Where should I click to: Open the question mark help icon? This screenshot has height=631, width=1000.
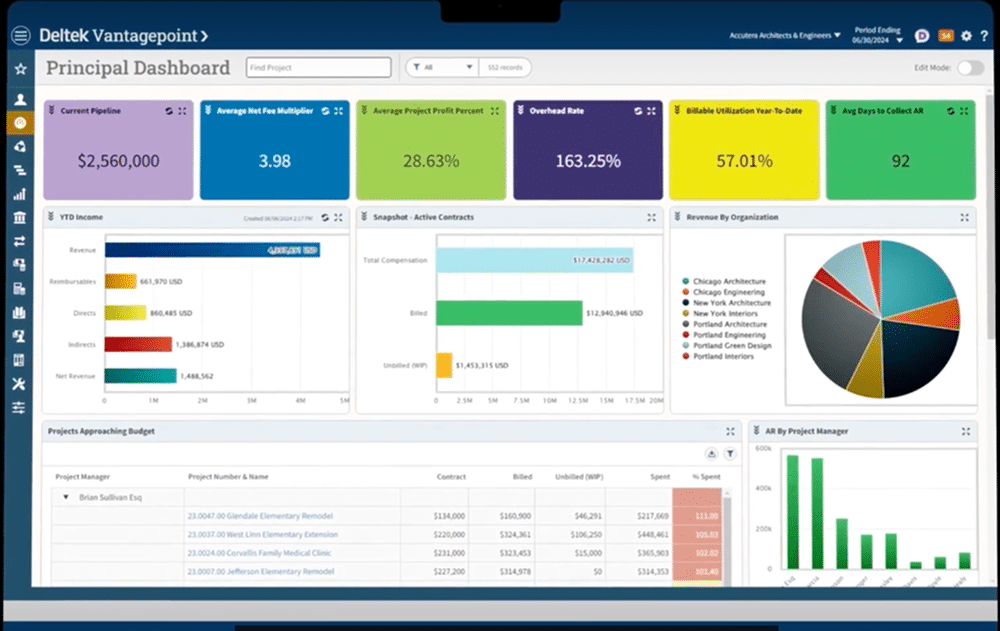984,36
